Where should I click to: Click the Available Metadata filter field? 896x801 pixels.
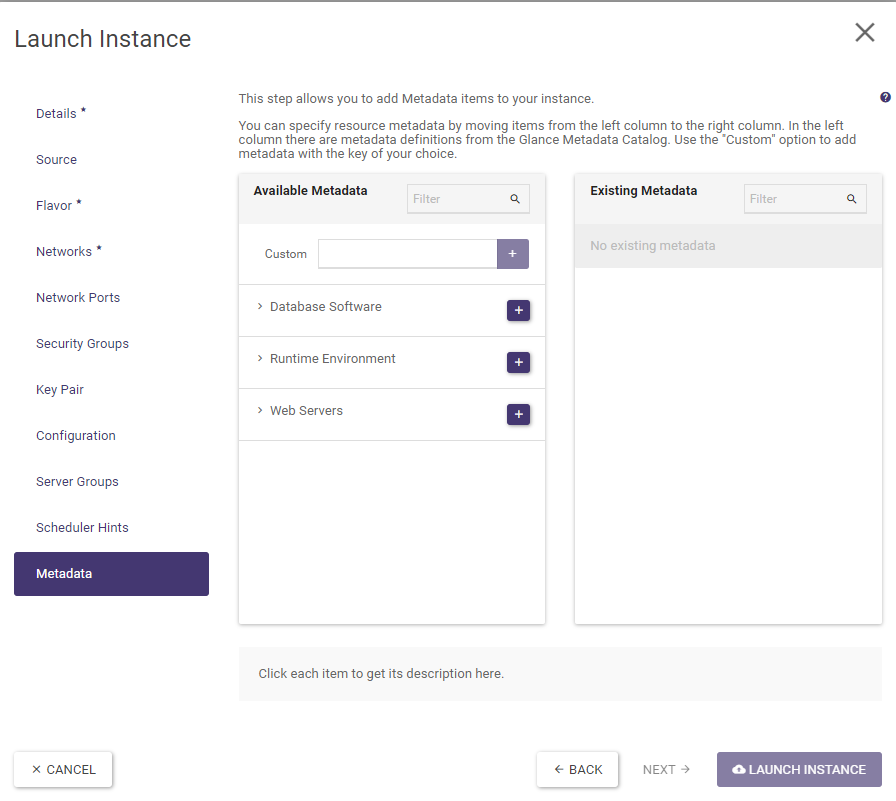[455, 199]
